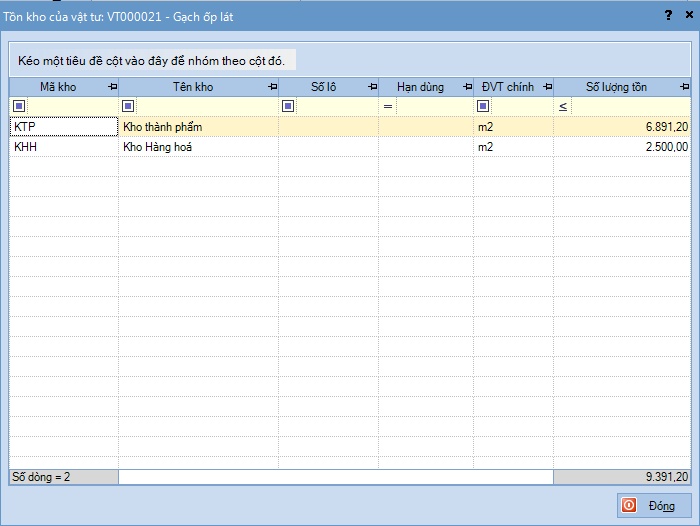This screenshot has width=700, height=526.
Task: Open filter operator for Số lô column
Action: tap(288, 107)
